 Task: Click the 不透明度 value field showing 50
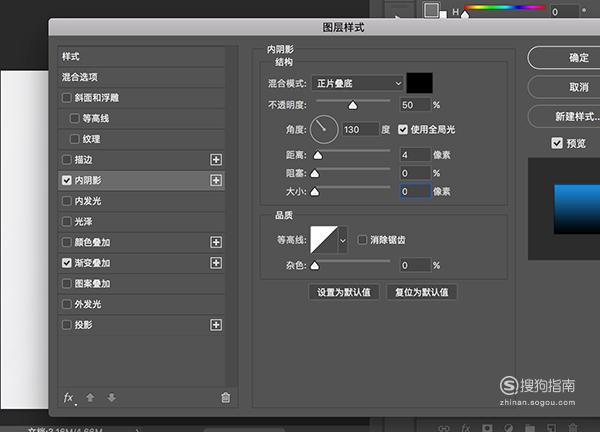click(416, 105)
